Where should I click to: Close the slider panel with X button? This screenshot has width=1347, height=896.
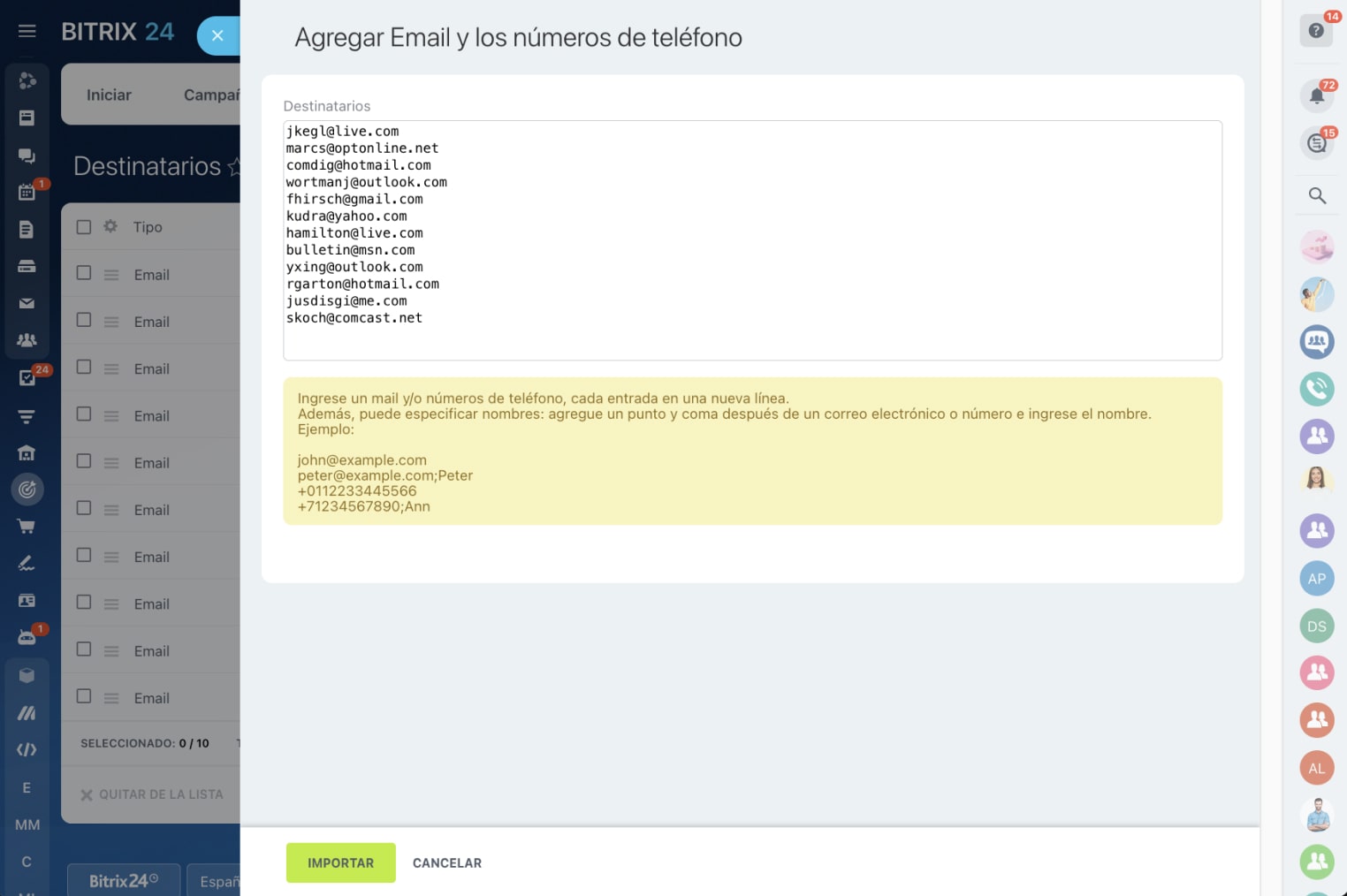coord(217,36)
